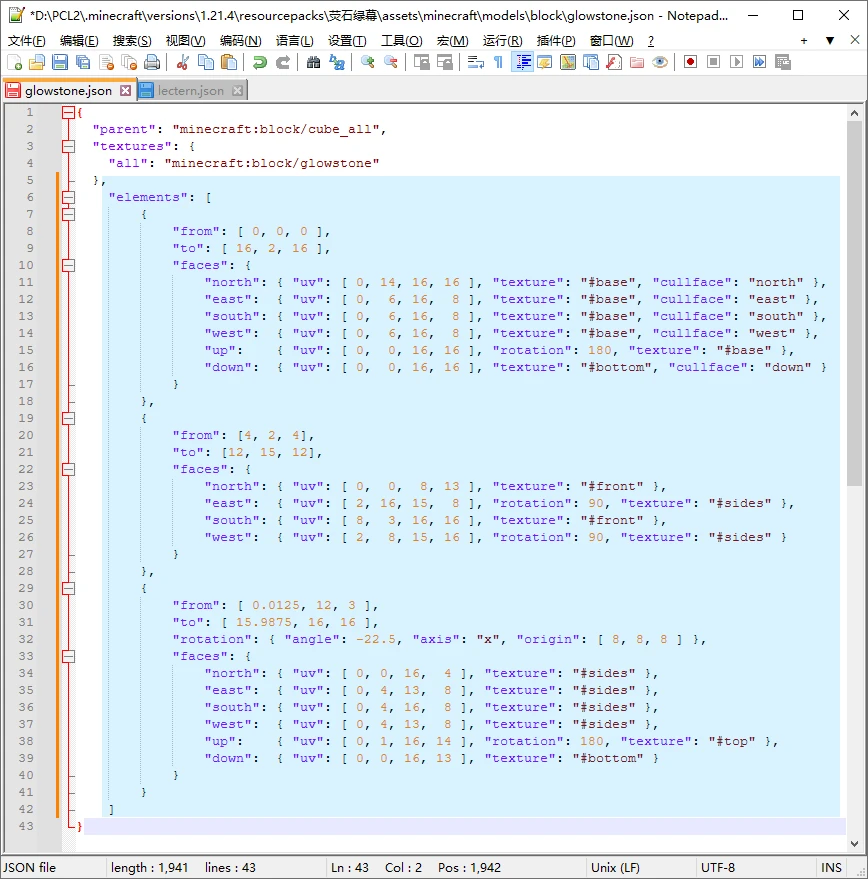The image size is (868, 879).
Task: Toggle the monitoring eye icon
Action: pyautogui.click(x=660, y=62)
